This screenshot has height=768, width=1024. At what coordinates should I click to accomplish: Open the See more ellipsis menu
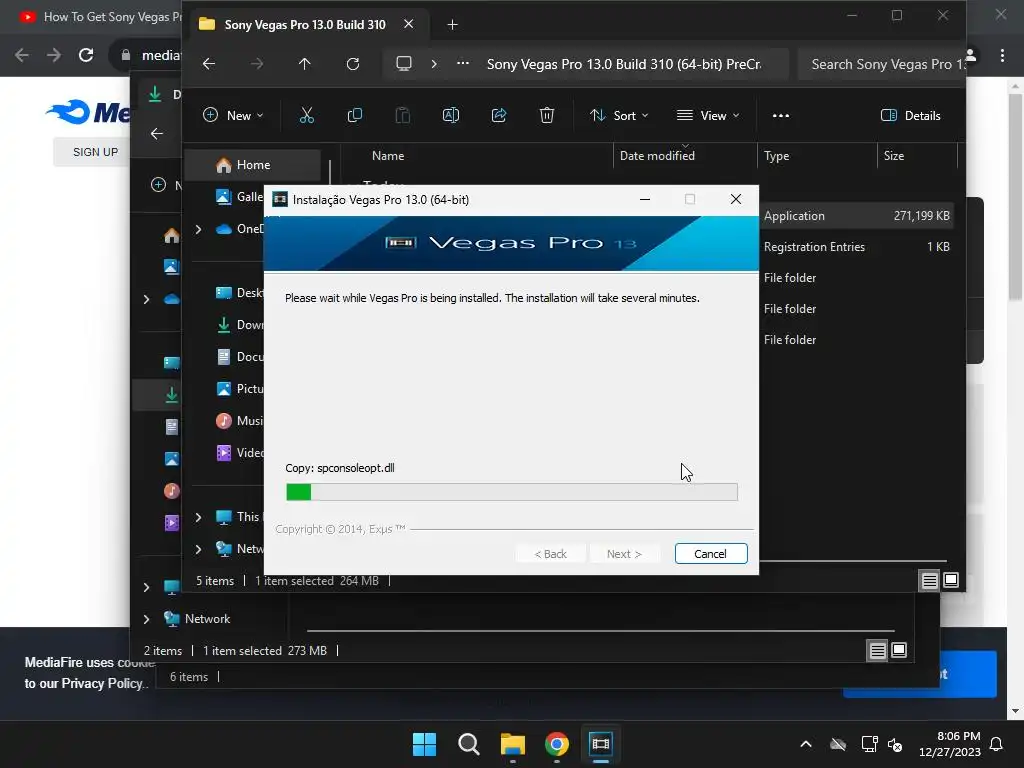[780, 116]
